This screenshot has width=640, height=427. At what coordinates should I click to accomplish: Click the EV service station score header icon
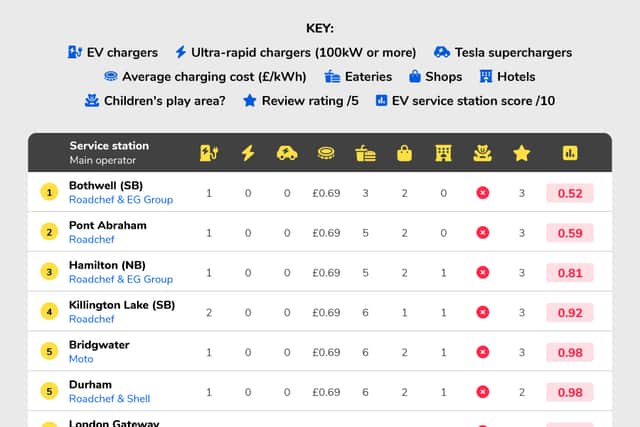[570, 153]
